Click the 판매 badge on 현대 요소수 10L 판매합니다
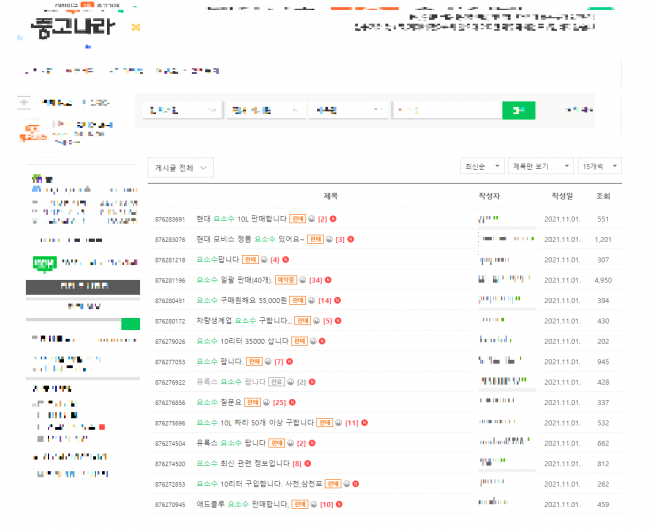The image size is (654, 529). coord(297,219)
